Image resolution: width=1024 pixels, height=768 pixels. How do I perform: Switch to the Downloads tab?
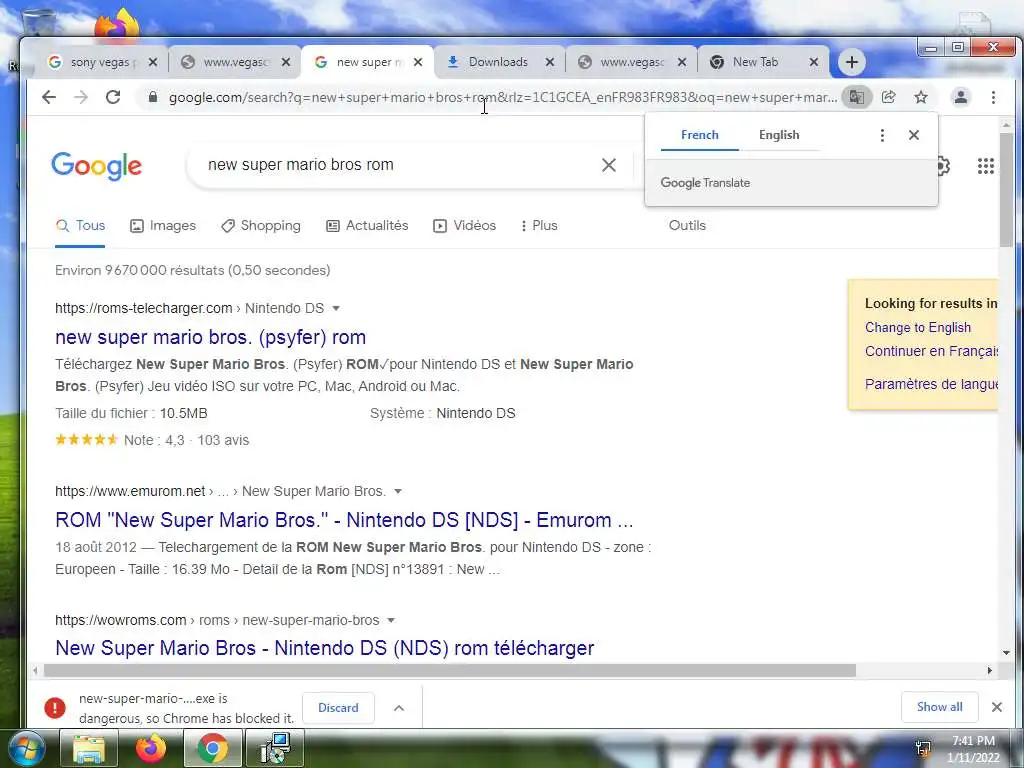coord(498,62)
